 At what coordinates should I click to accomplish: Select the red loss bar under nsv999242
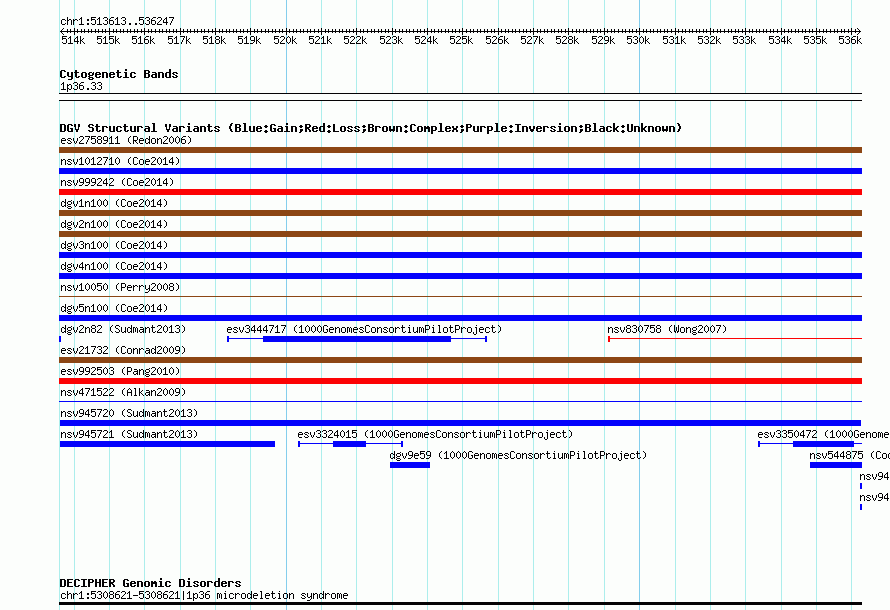tap(460, 192)
